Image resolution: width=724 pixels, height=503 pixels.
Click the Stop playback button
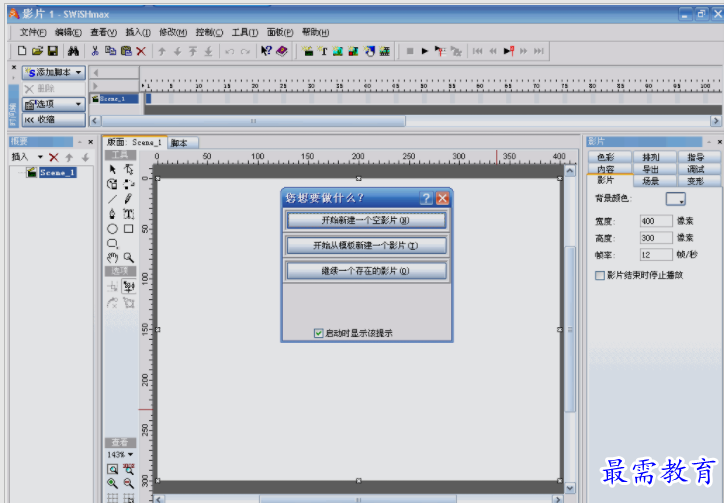click(x=410, y=51)
